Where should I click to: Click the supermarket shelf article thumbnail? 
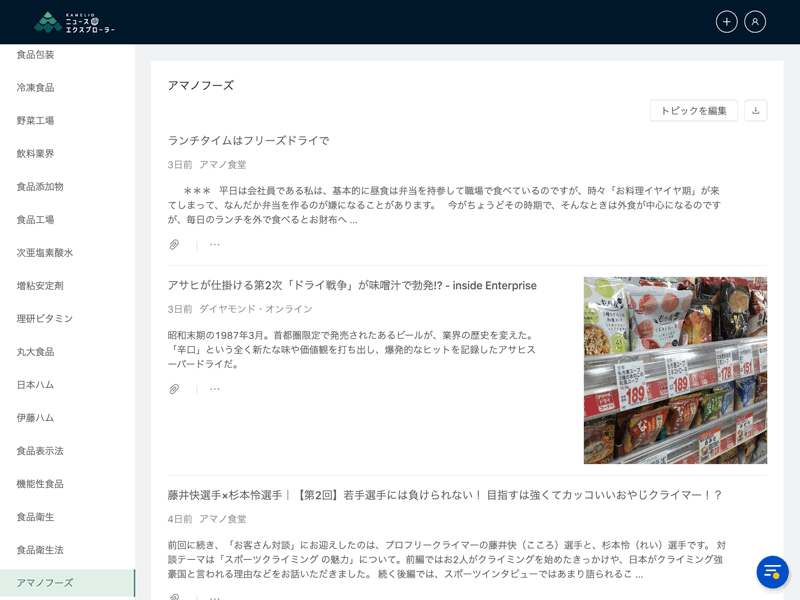(675, 370)
